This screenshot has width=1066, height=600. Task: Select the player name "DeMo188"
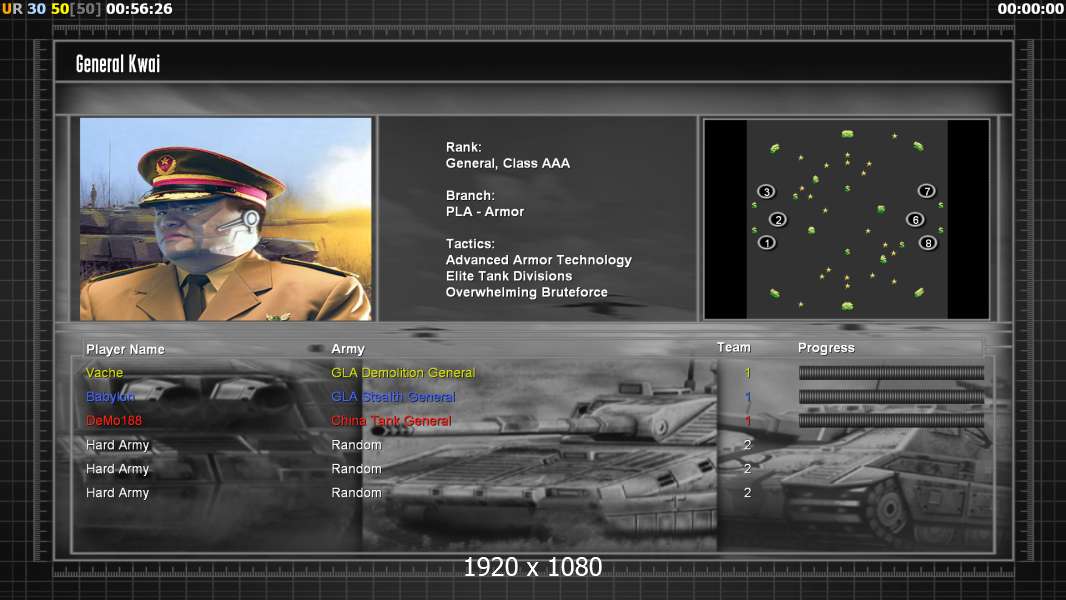[x=114, y=421]
